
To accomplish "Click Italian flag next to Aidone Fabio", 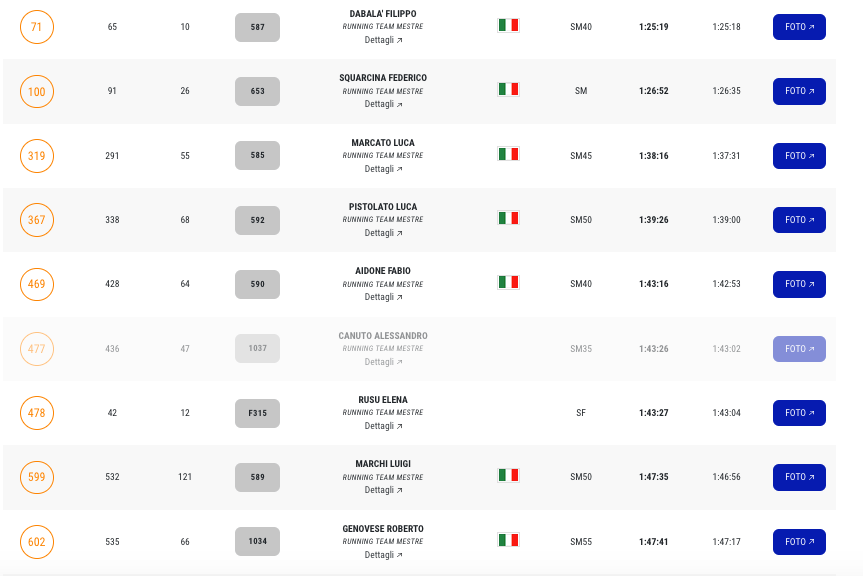I will [x=508, y=282].
